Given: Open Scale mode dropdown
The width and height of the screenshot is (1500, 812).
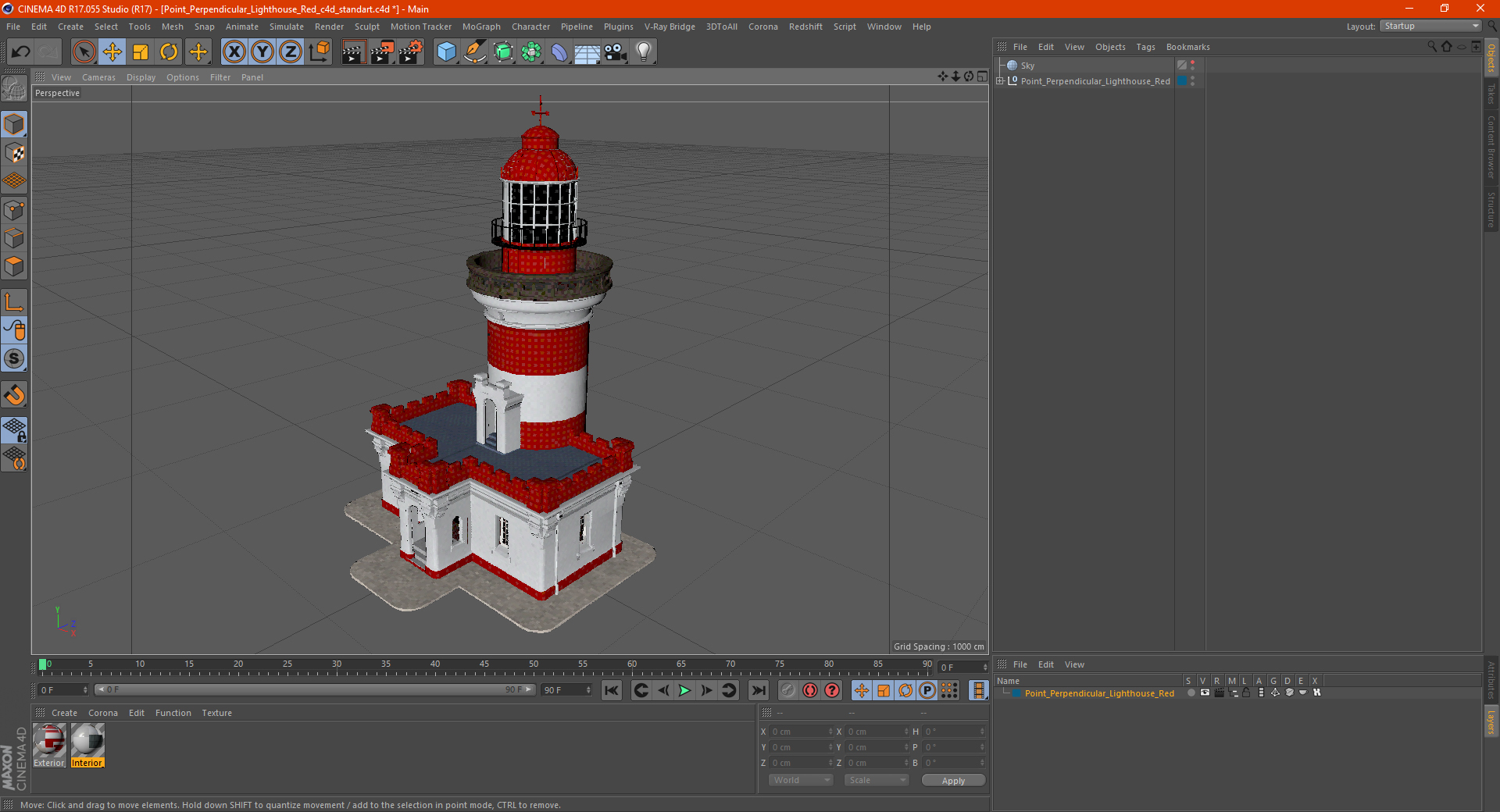Looking at the screenshot, I should [877, 780].
